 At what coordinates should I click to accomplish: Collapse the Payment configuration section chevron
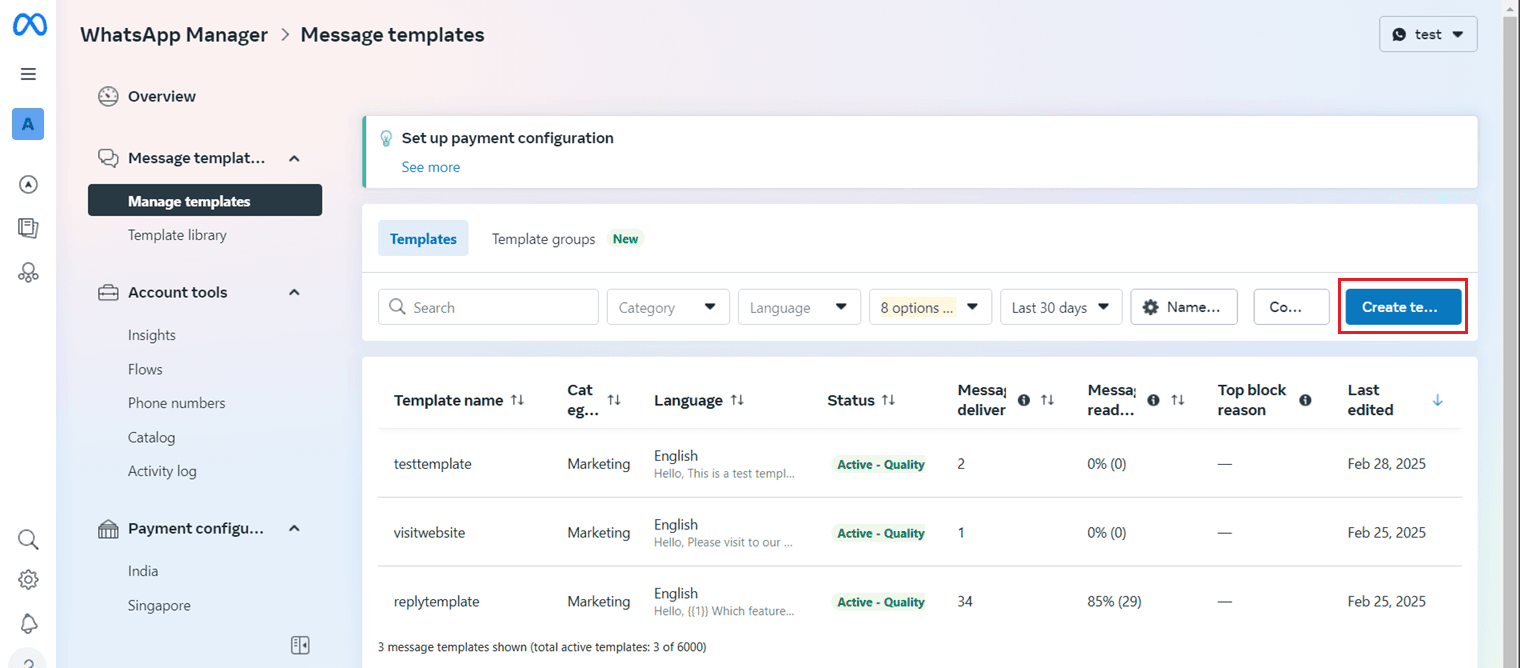[x=294, y=528]
